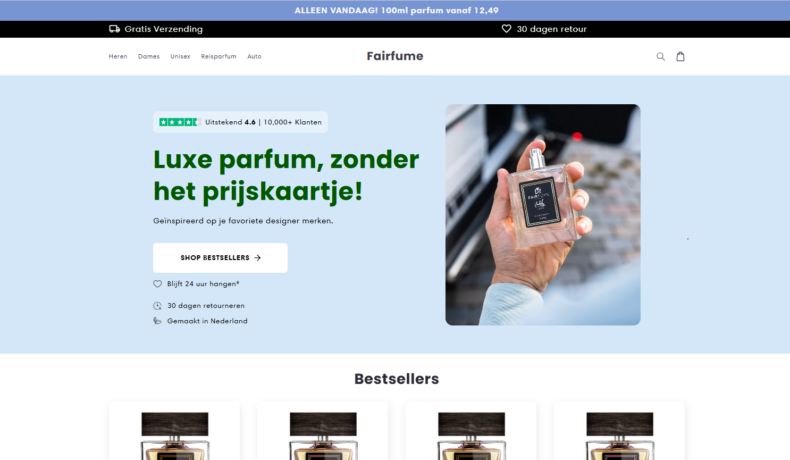
Task: Click the Fairfume logo
Action: click(395, 56)
